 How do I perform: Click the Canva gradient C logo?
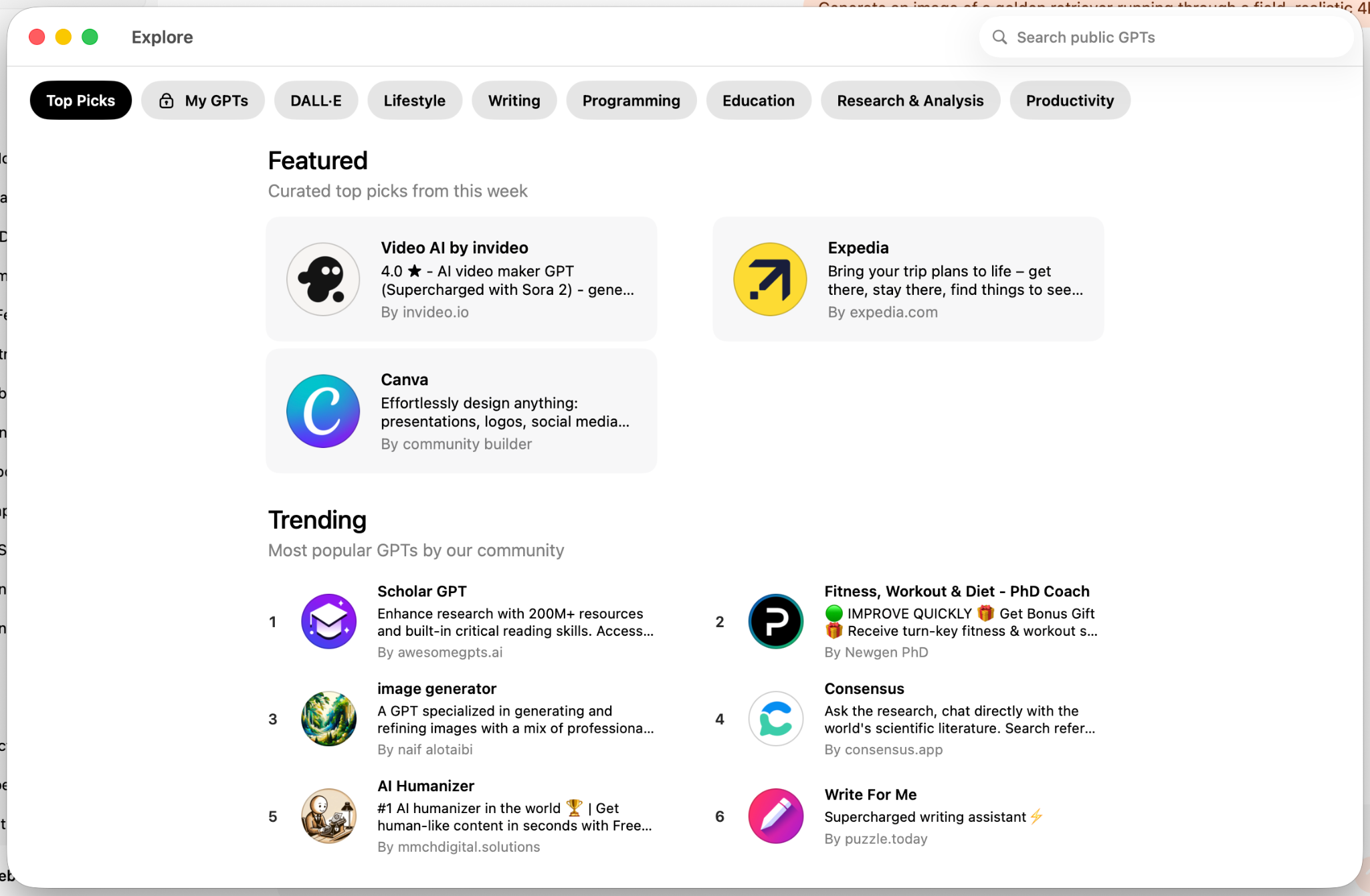point(323,411)
